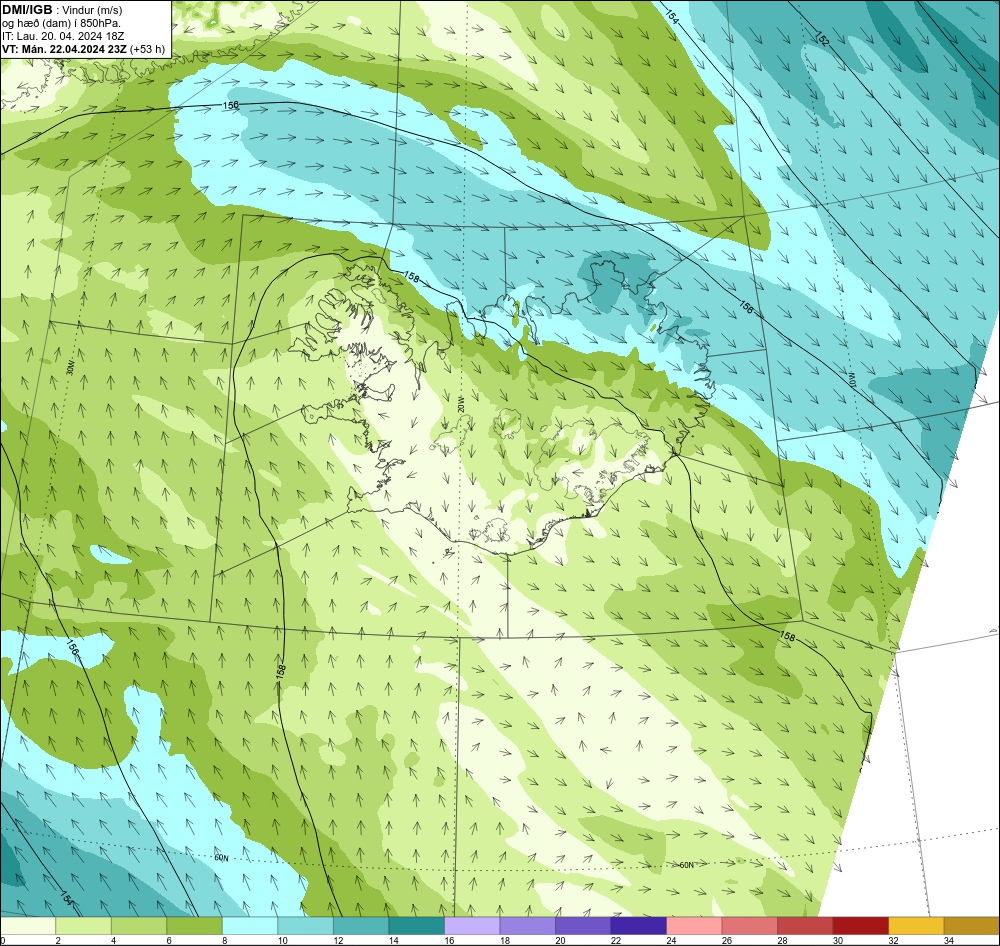Select the legend tick value '34'
Screen dimensions: 1000x946
(x=949, y=940)
